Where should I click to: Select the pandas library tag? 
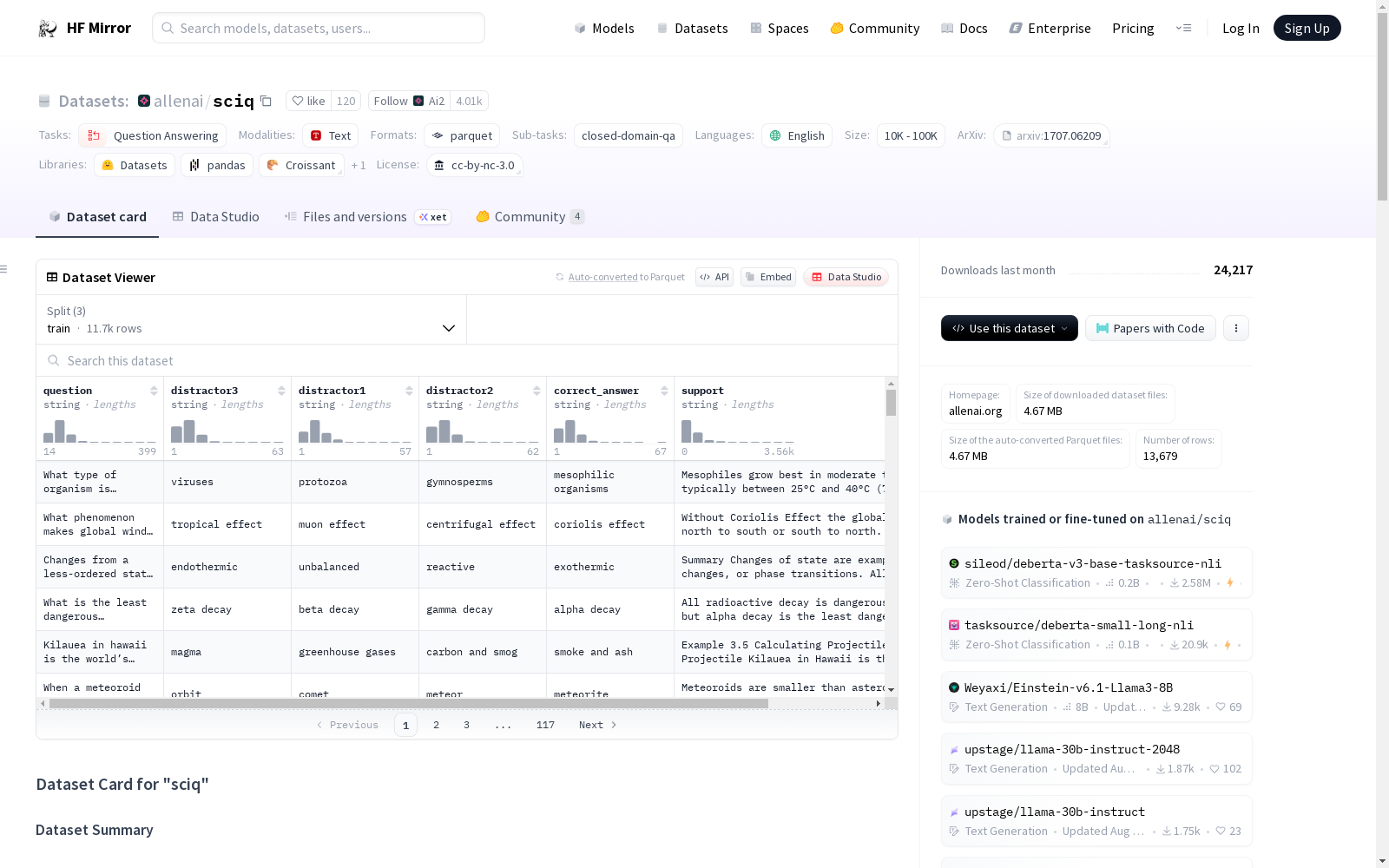pyautogui.click(x=217, y=165)
